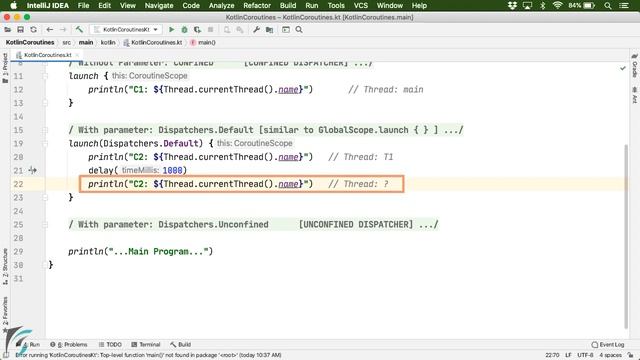Open the Problems tool window tab
The width and height of the screenshot is (640, 360).
pyautogui.click(x=69, y=344)
